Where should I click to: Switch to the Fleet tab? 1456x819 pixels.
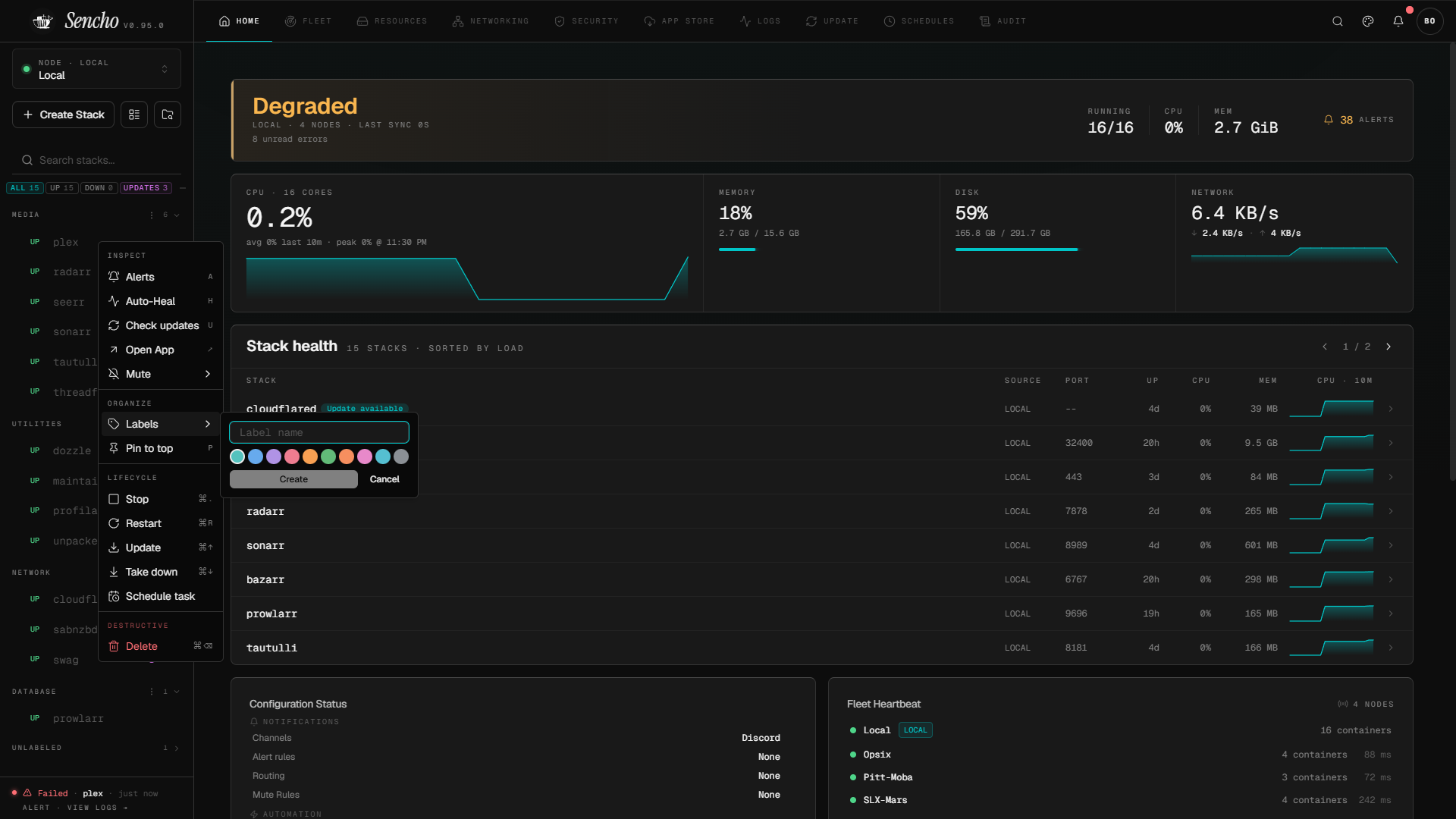tap(309, 21)
